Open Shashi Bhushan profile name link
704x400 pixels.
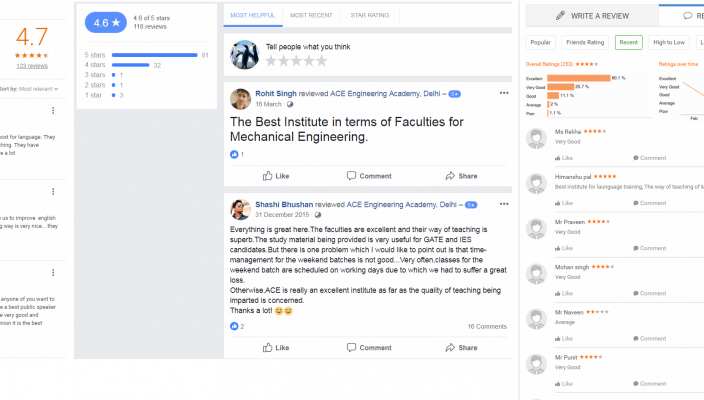pos(284,204)
